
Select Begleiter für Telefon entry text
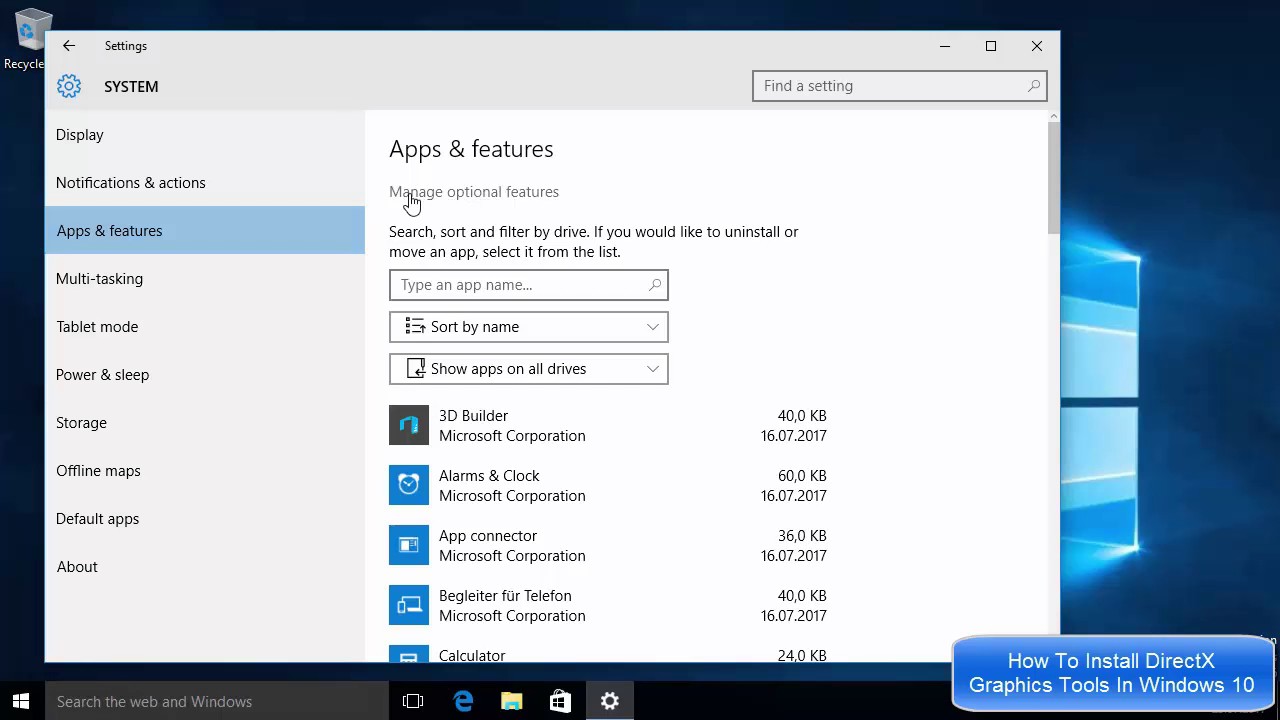(505, 596)
